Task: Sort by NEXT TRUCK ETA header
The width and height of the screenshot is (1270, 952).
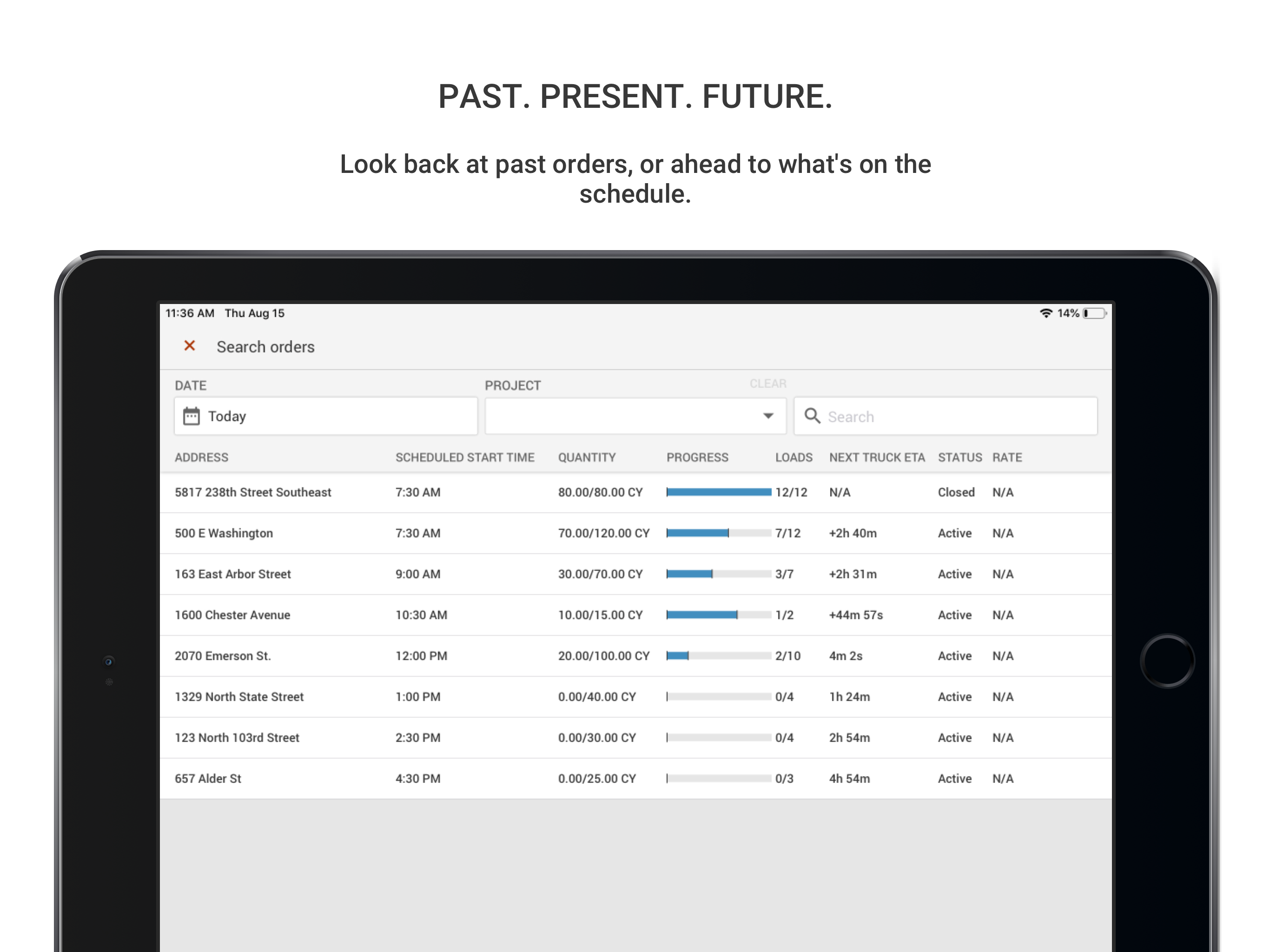Action: tap(877, 457)
